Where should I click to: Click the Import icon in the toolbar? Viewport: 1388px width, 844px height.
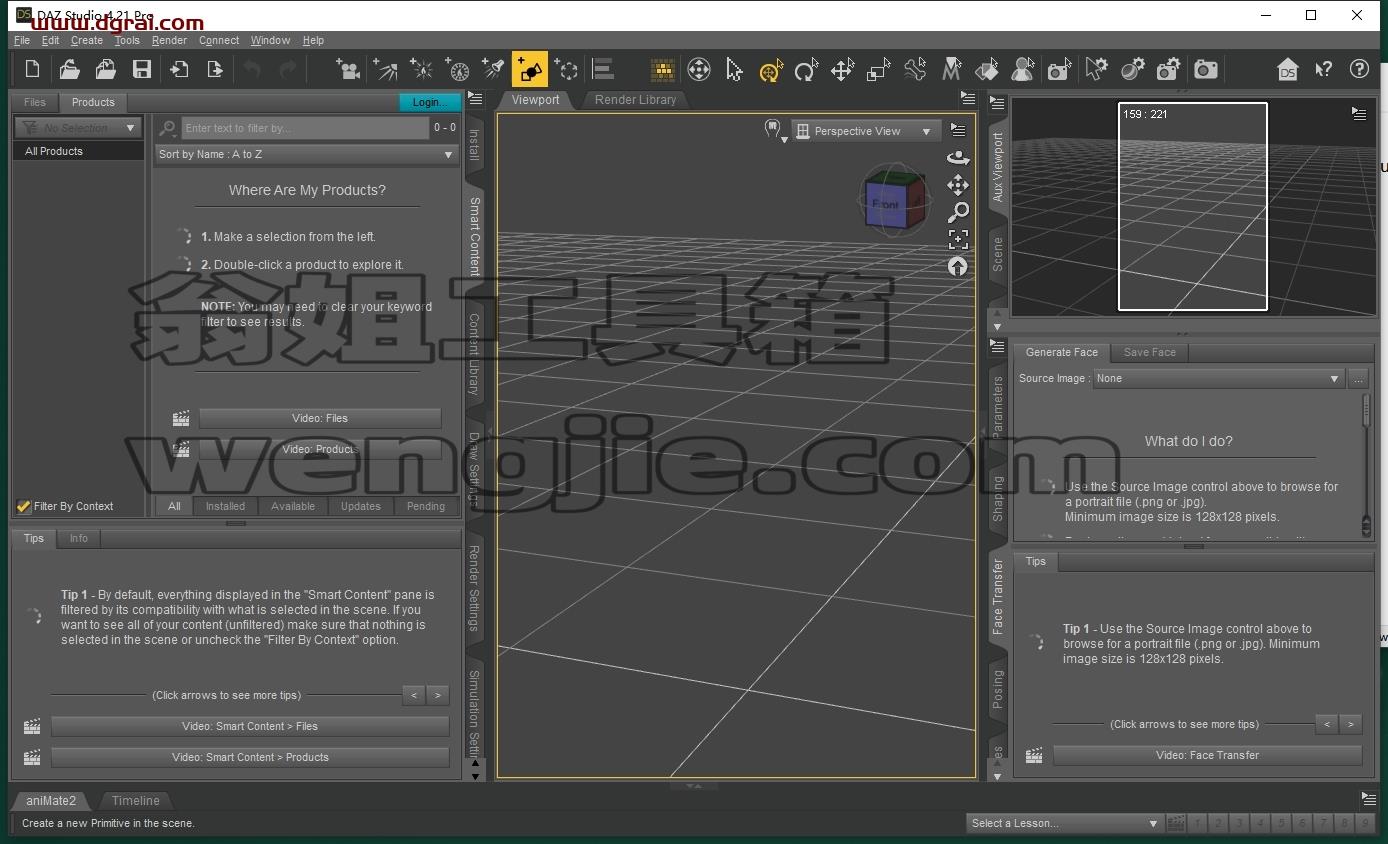click(179, 69)
